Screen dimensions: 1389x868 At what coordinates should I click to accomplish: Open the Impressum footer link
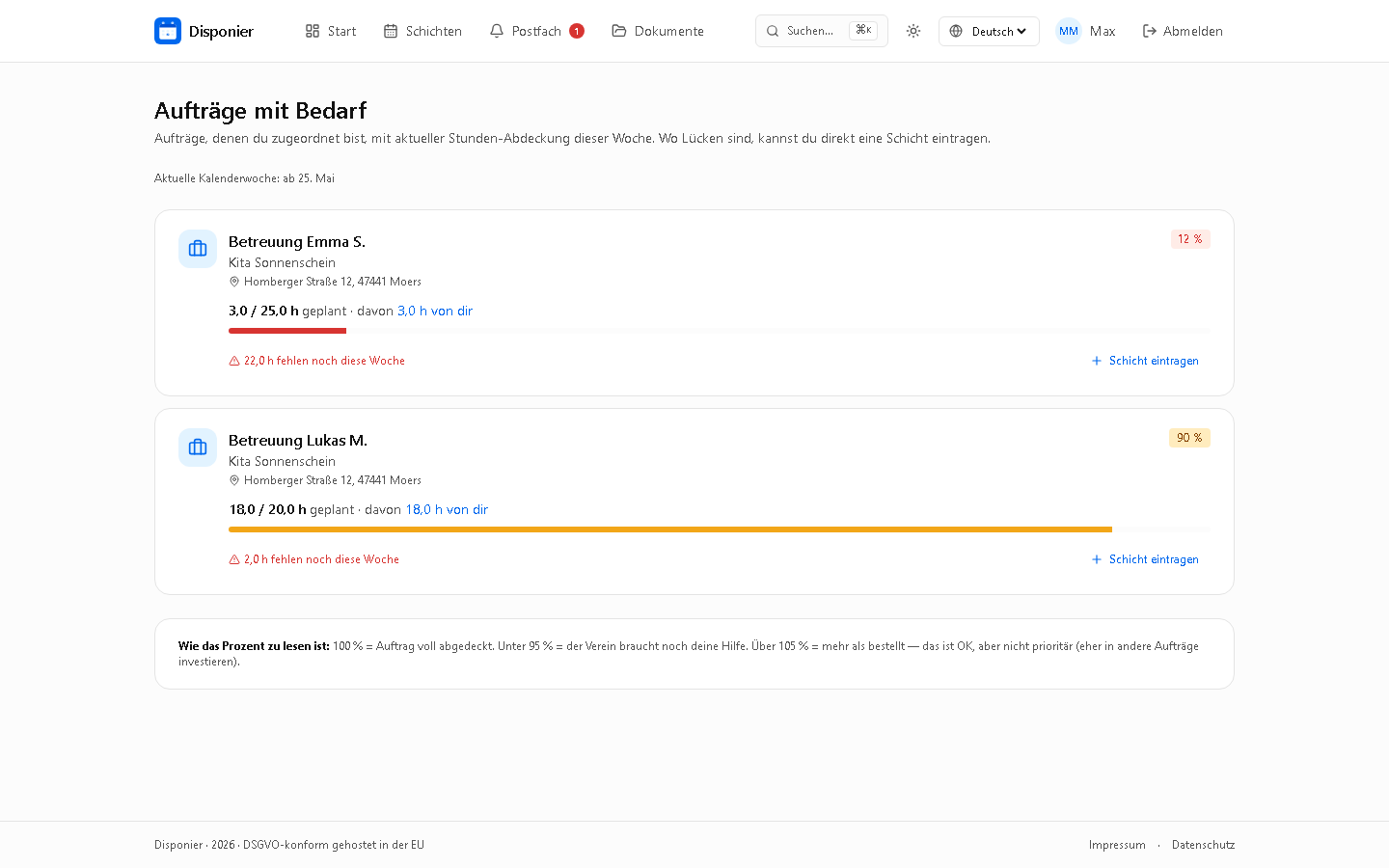[x=1117, y=845]
